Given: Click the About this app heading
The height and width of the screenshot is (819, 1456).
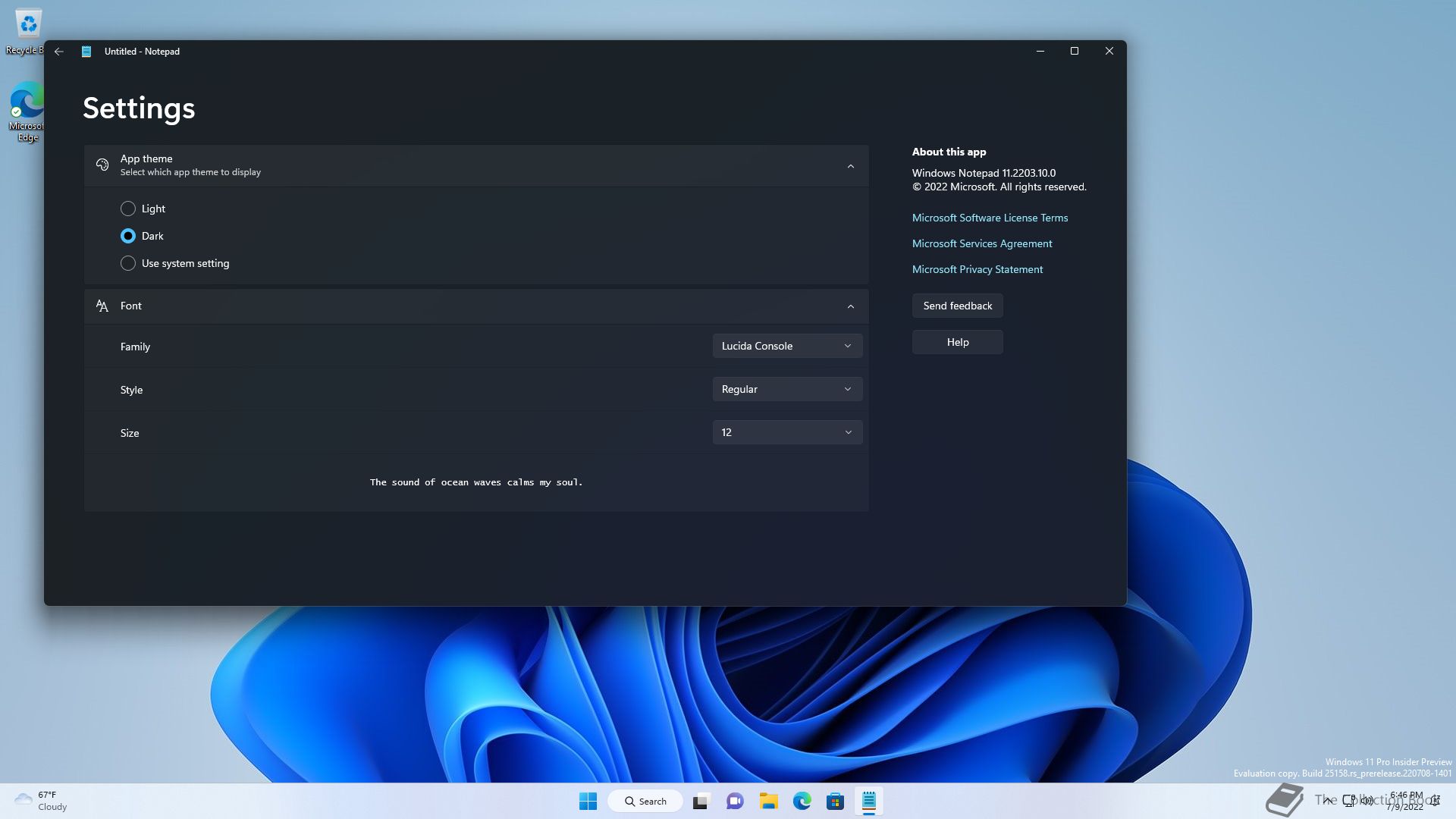Looking at the screenshot, I should point(949,152).
